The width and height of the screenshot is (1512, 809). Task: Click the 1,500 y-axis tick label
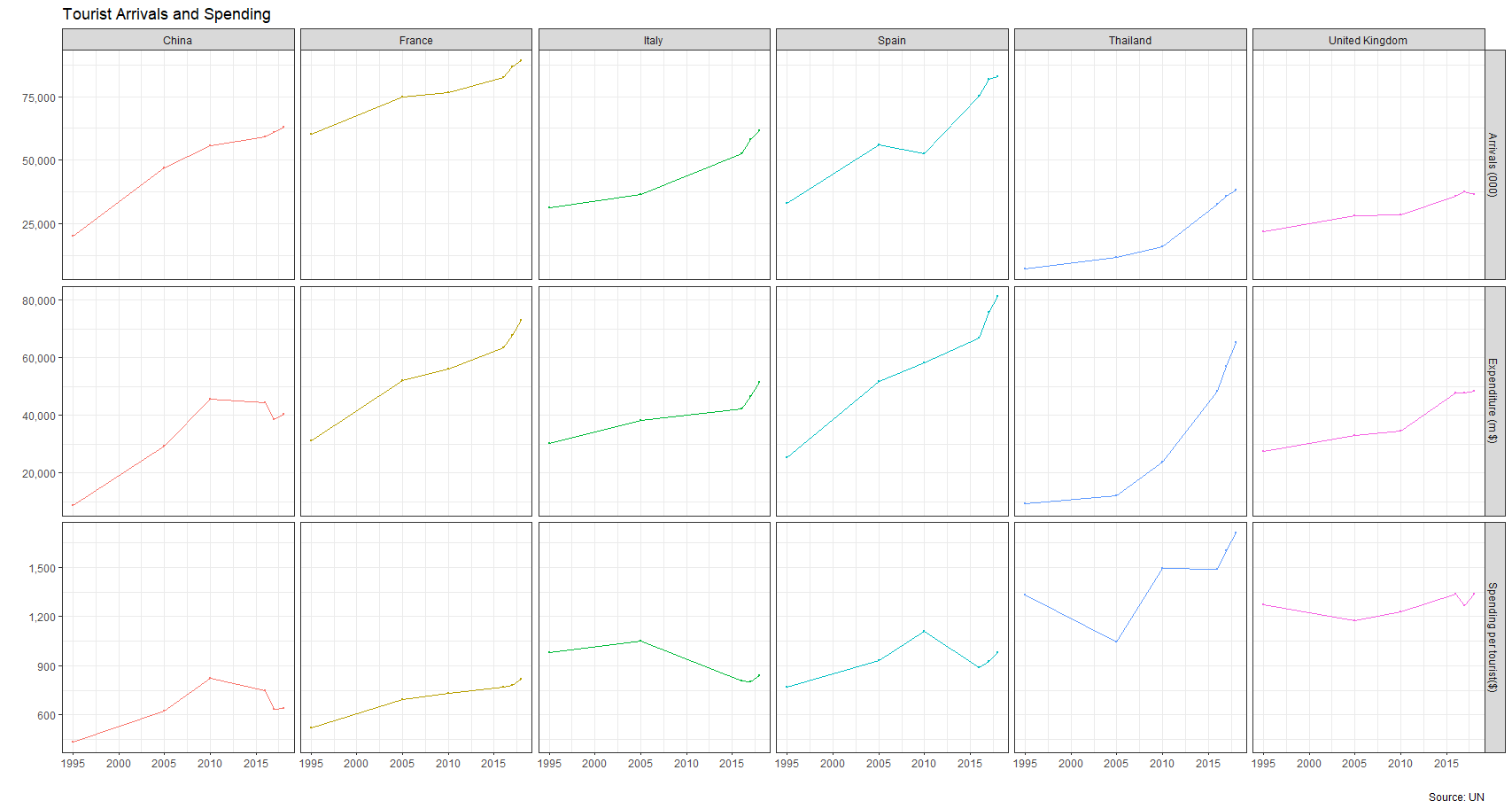click(x=42, y=568)
